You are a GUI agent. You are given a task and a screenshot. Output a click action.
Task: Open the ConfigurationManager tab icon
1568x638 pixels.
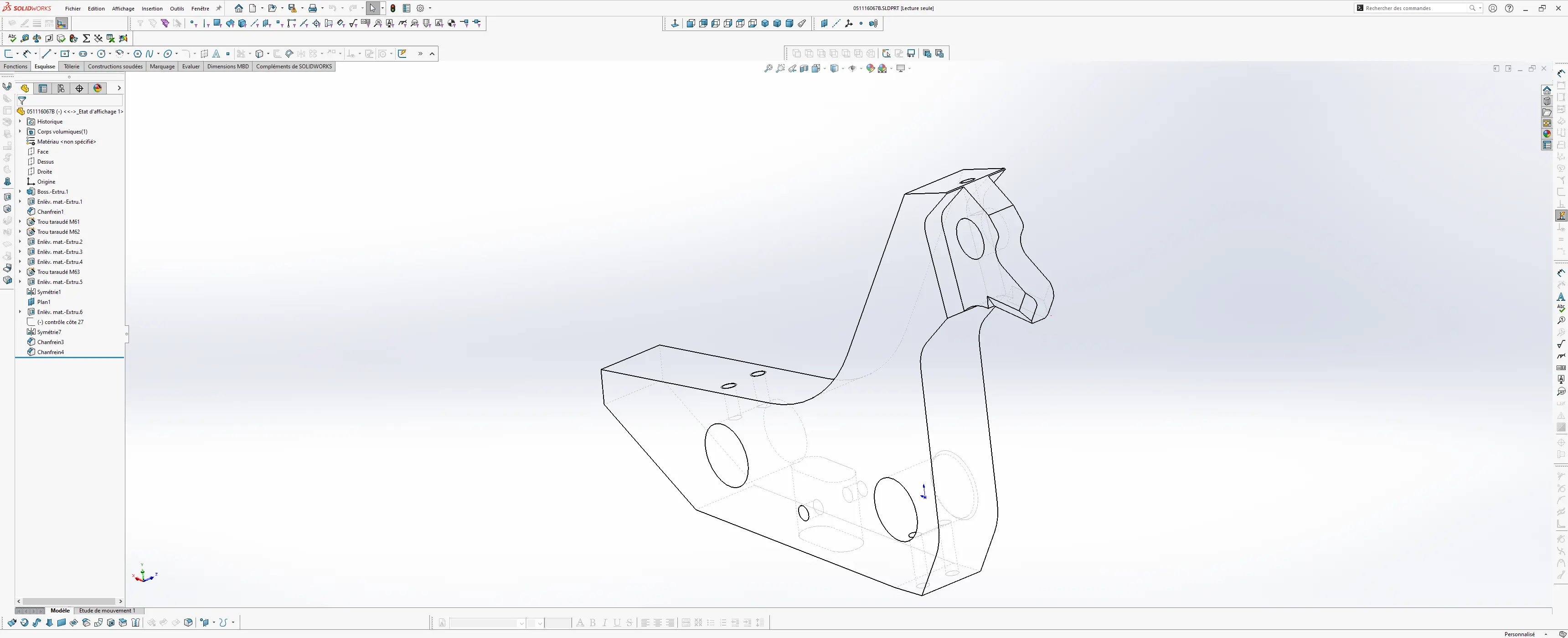[x=61, y=88]
